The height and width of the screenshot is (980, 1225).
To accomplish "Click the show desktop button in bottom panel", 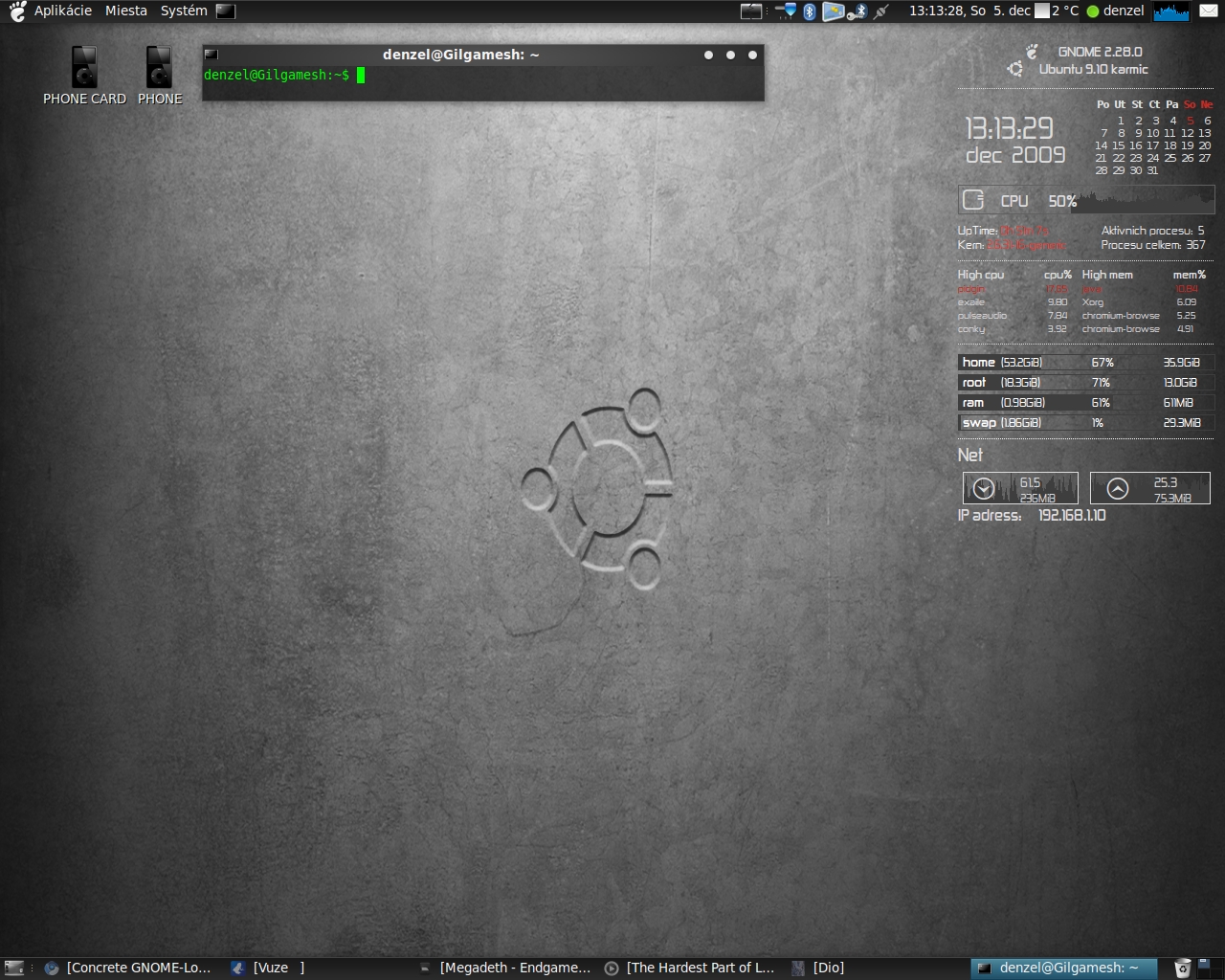I will coord(13,968).
